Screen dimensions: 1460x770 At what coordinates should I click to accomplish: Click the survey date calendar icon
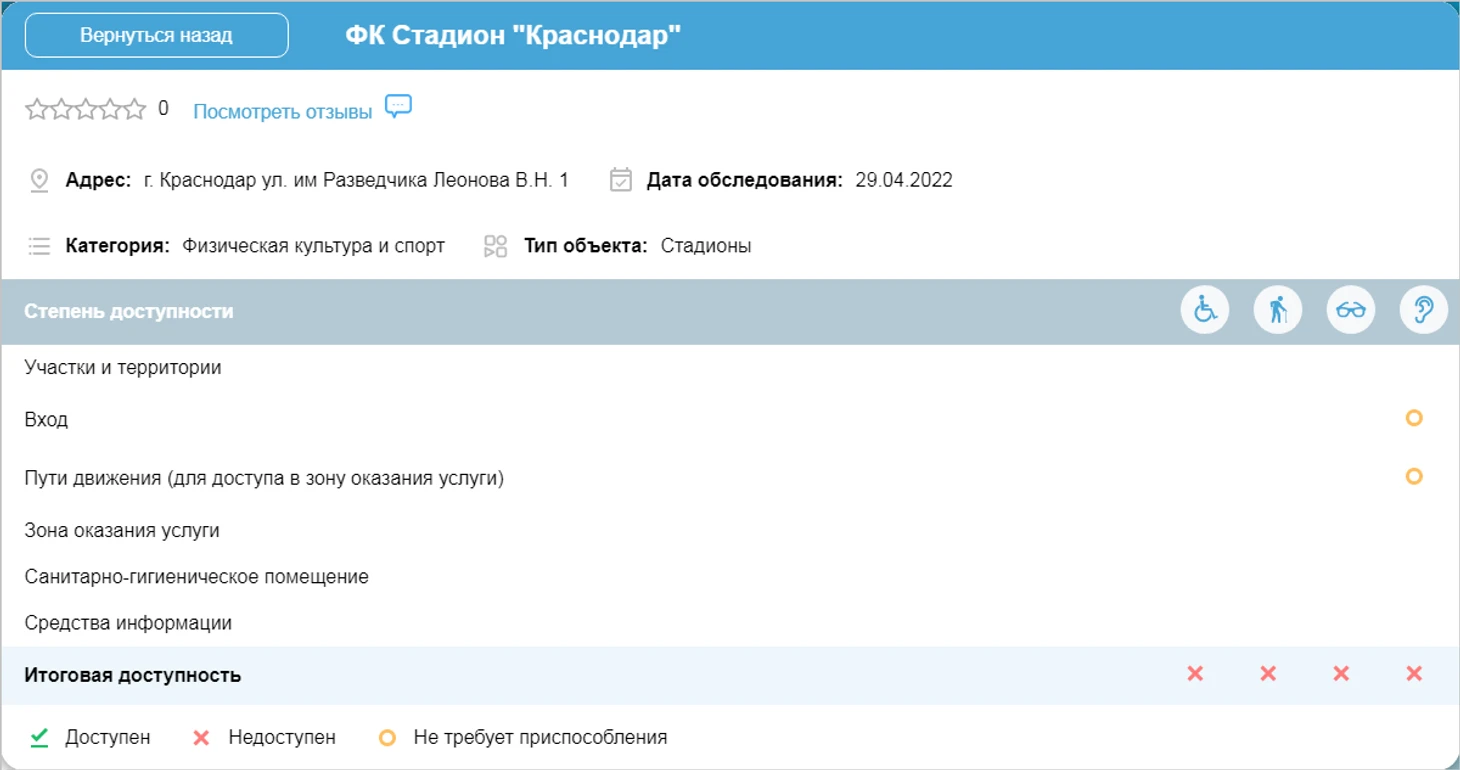coord(621,181)
